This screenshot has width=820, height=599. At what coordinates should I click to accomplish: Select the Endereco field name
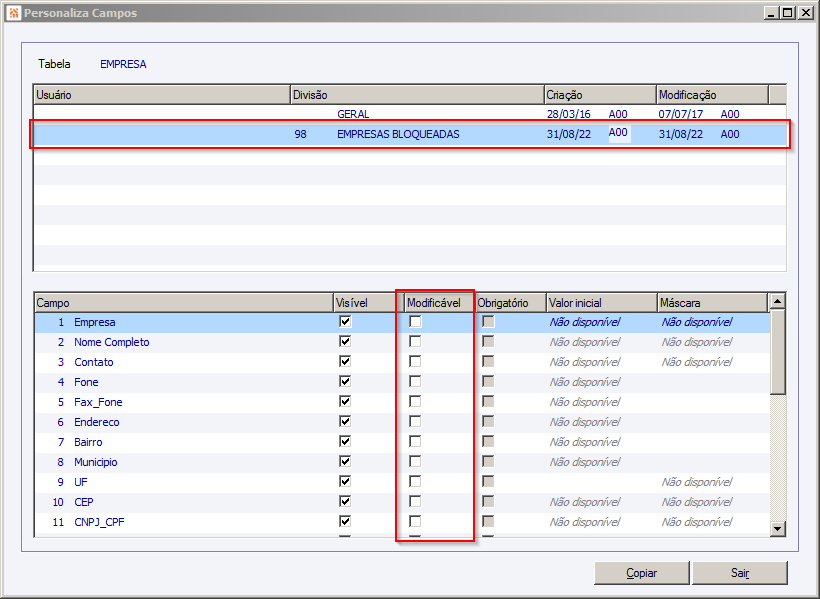pos(97,422)
